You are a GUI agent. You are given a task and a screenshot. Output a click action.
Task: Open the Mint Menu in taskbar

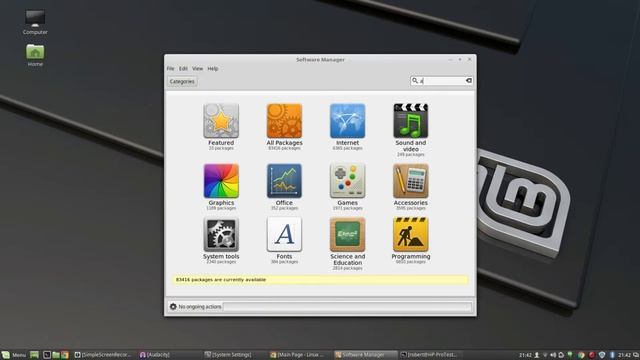coord(13,355)
